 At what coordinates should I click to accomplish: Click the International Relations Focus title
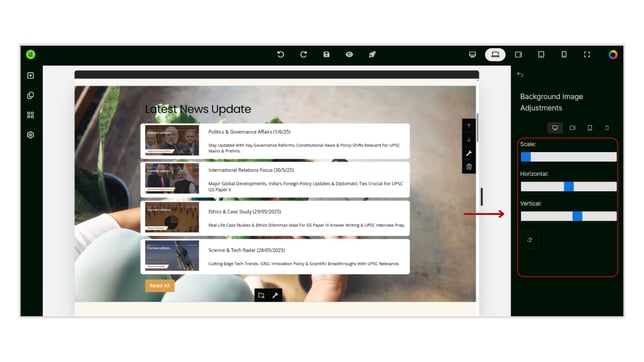[x=251, y=170]
